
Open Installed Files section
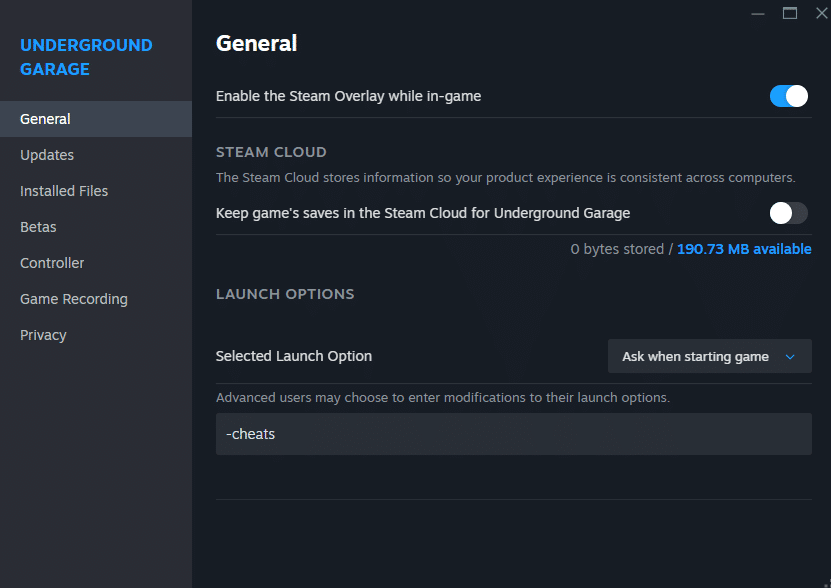click(95, 191)
